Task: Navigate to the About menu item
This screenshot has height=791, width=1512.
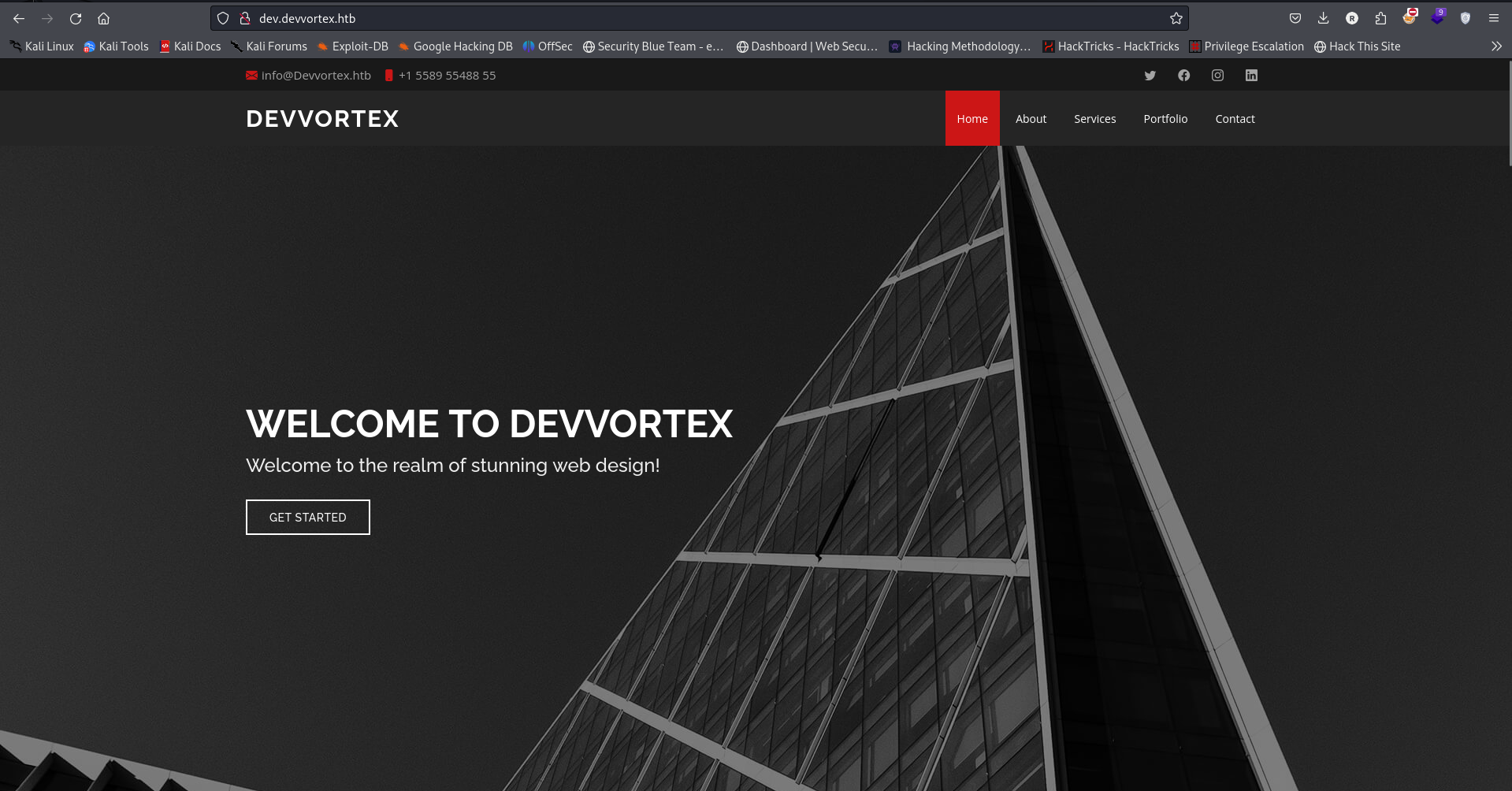Action: (1031, 119)
